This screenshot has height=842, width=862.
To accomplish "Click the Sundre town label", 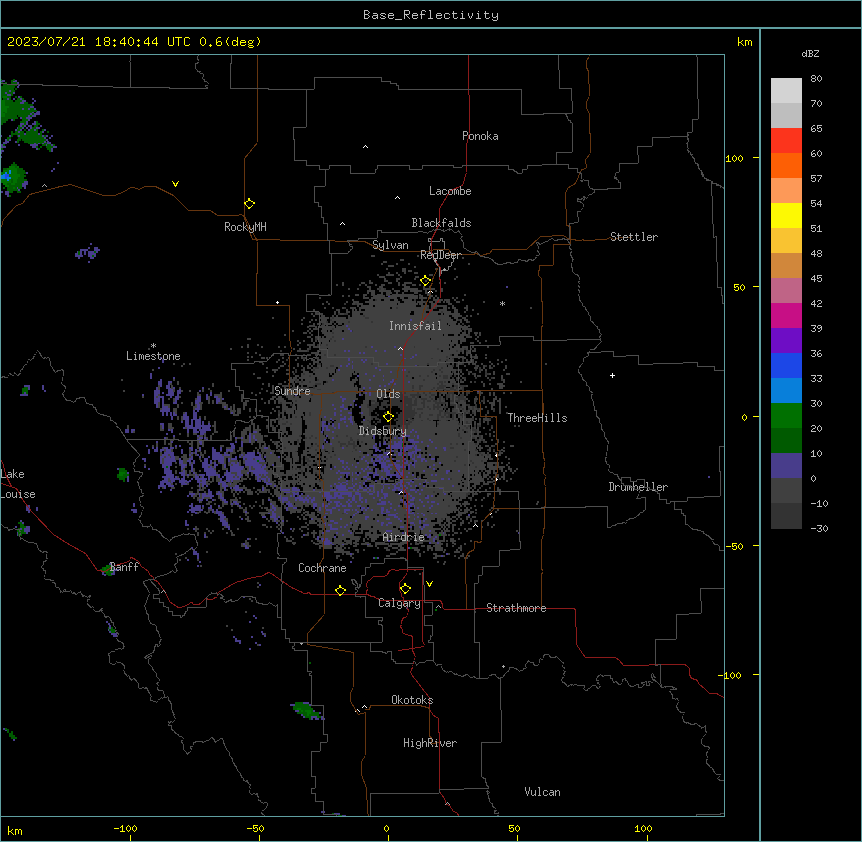I will (292, 391).
